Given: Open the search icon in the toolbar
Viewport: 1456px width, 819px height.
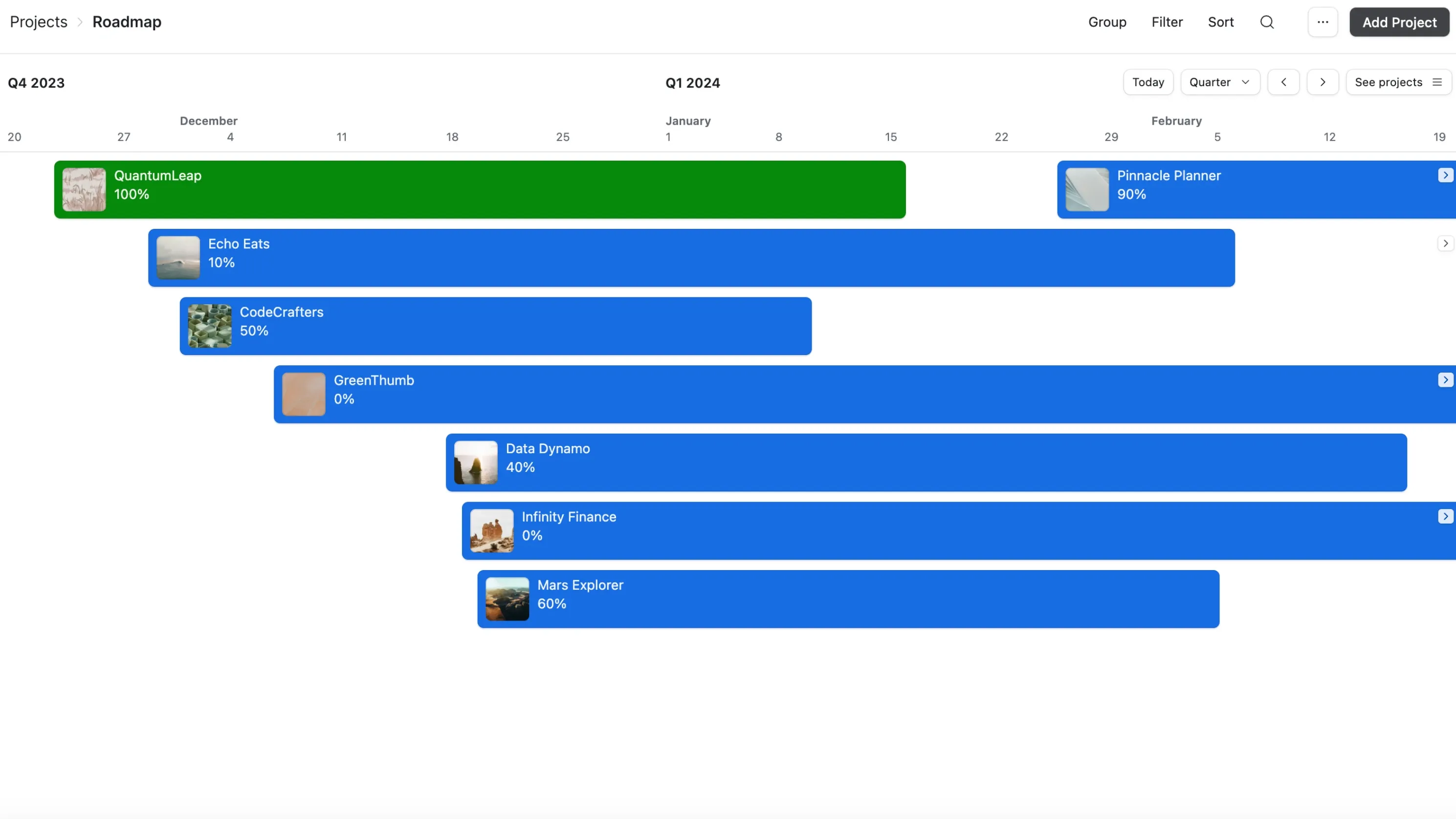Looking at the screenshot, I should (1268, 22).
